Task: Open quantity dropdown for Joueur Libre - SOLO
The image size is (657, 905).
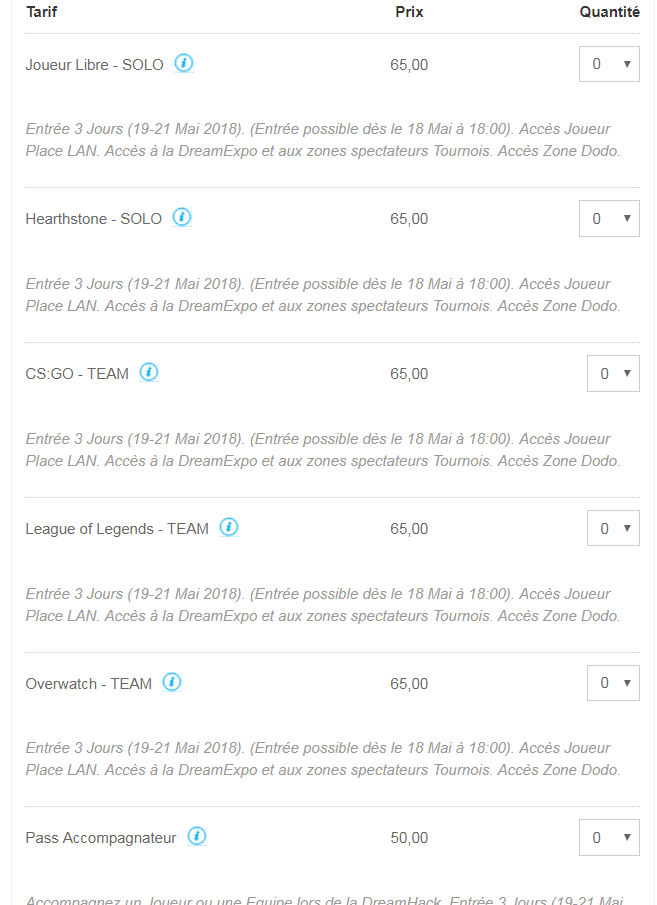Action: (609, 64)
